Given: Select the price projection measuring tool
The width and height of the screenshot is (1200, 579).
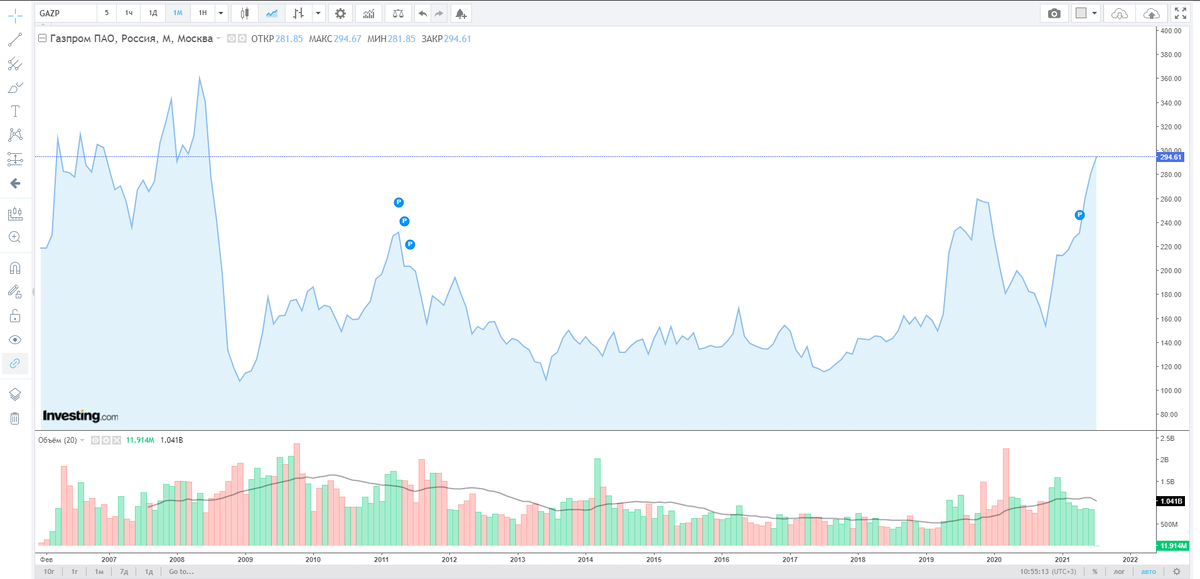Looking at the screenshot, I should pyautogui.click(x=15, y=159).
